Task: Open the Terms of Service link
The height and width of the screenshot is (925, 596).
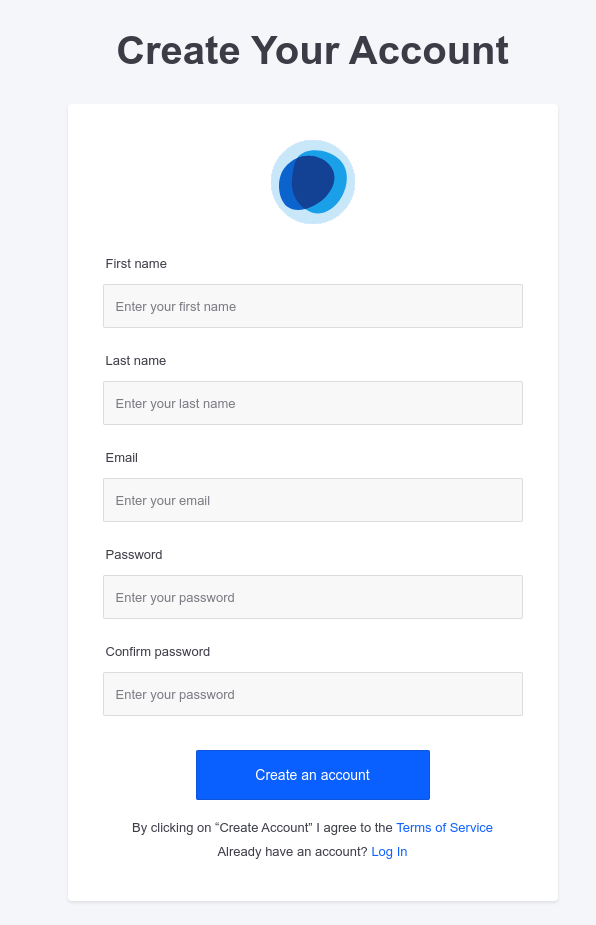Action: pos(444,828)
